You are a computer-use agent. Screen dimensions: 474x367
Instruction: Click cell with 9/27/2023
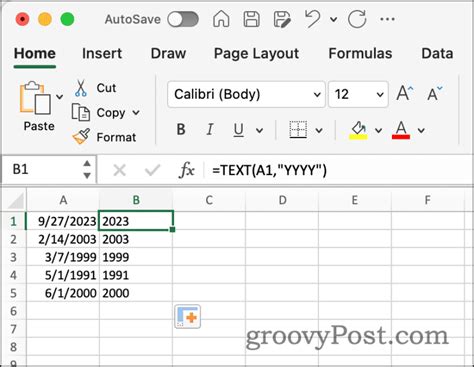point(63,221)
